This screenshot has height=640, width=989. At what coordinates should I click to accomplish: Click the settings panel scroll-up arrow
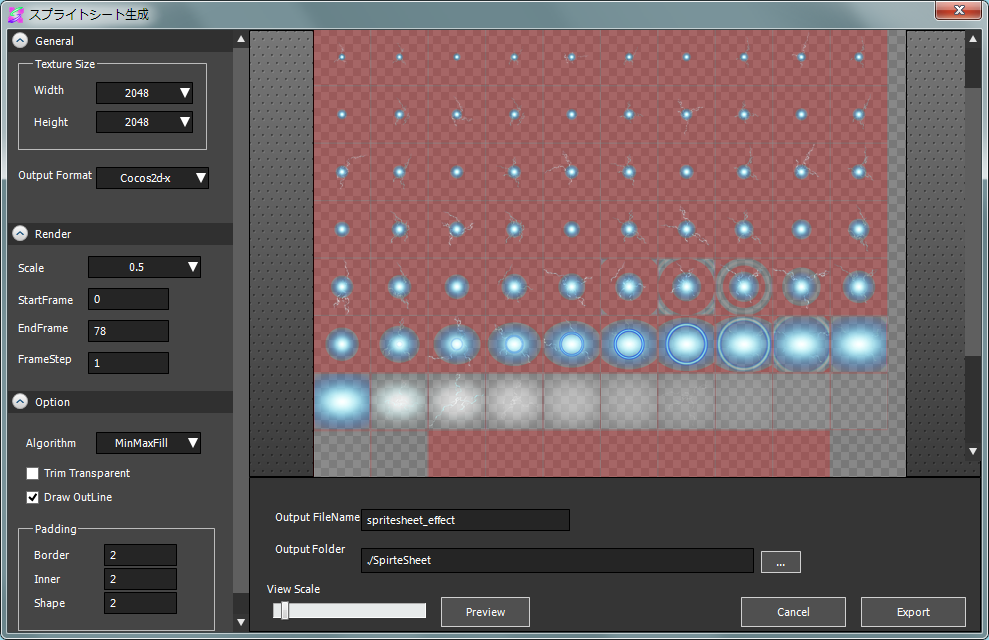coord(241,39)
